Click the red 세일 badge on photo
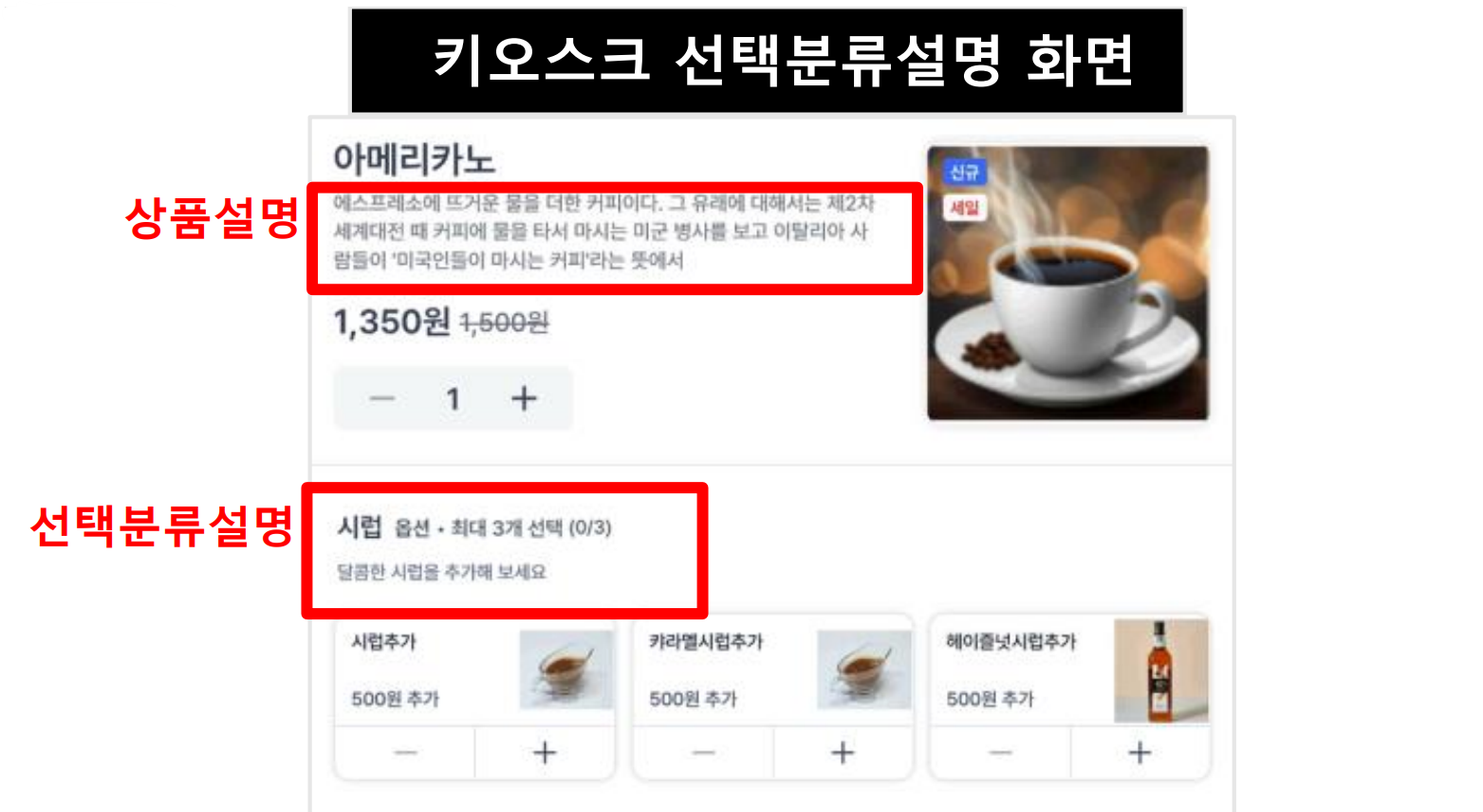The image size is (1483, 812). [964, 208]
